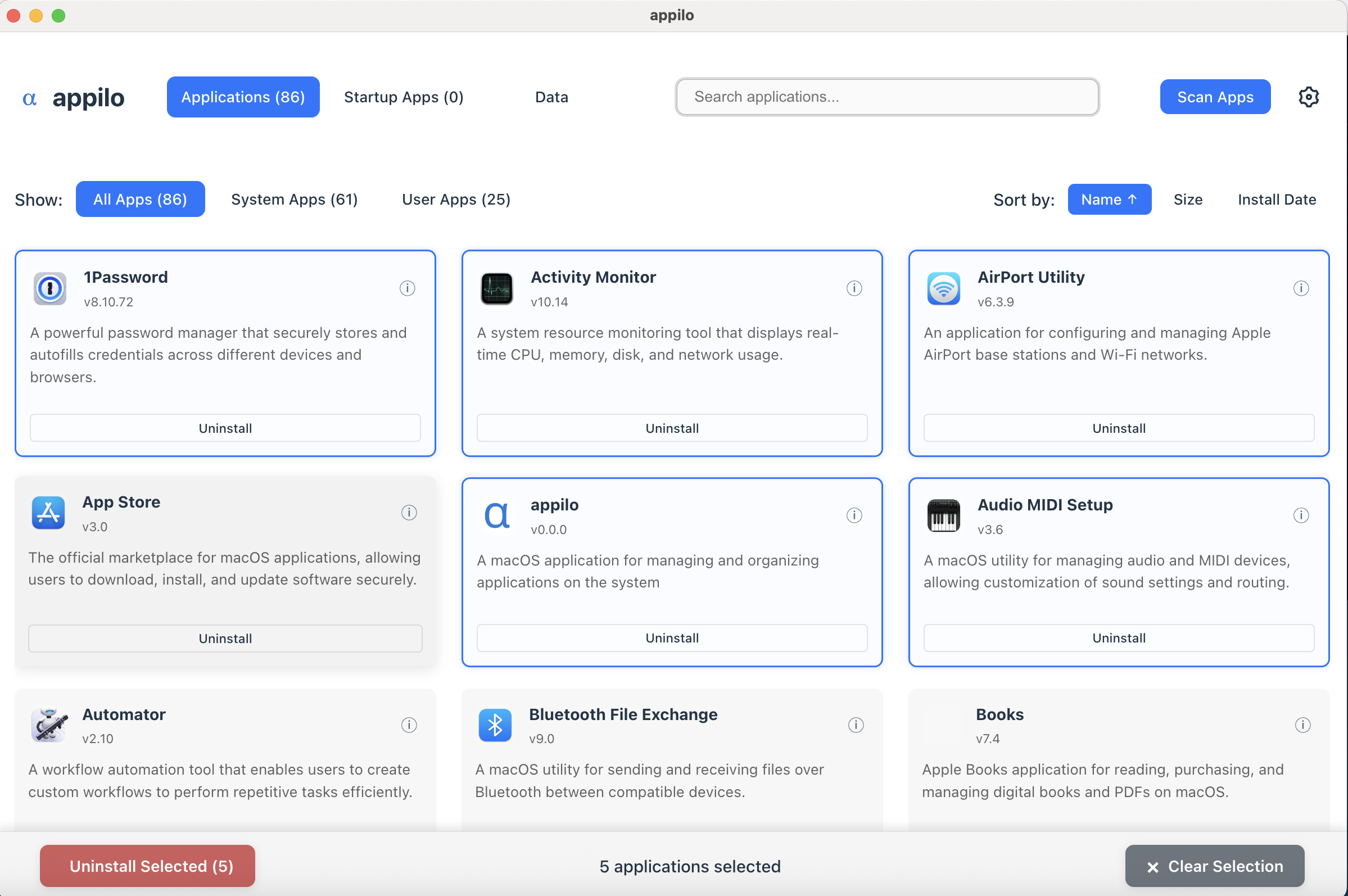Uninstall App Store
Image resolution: width=1348 pixels, height=896 pixels.
point(225,639)
